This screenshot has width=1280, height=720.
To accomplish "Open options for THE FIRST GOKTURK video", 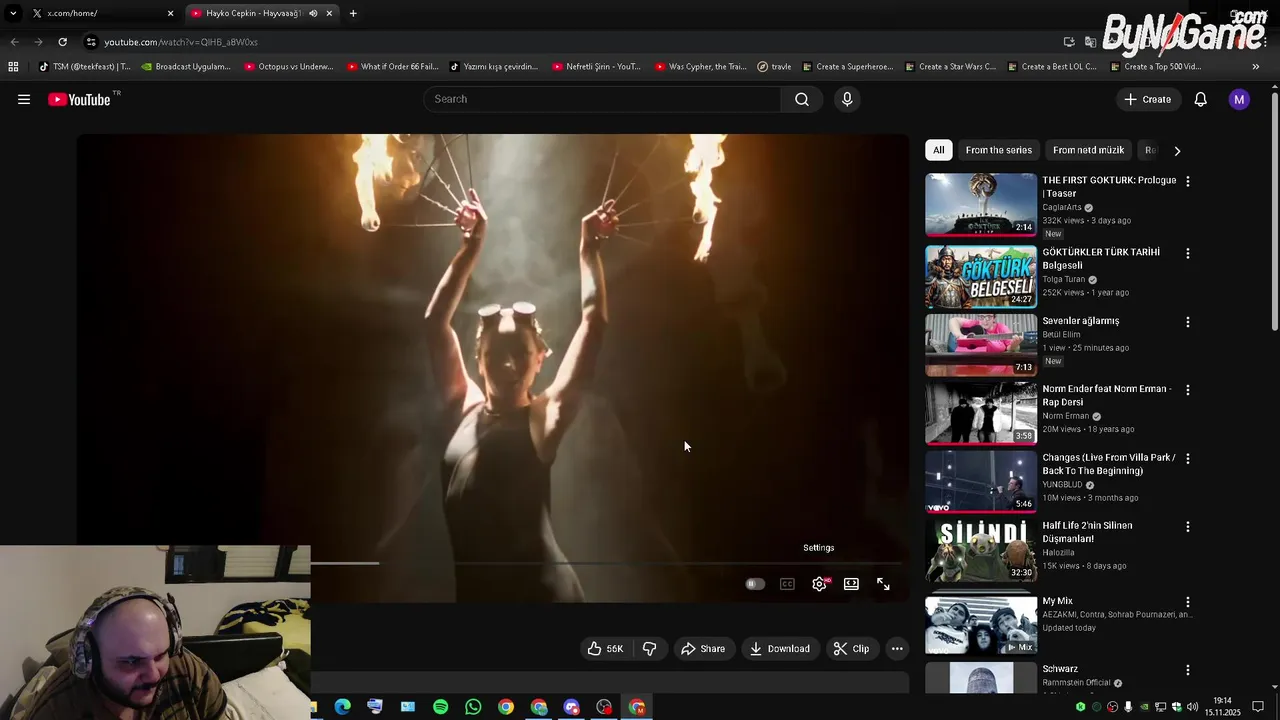I will (1187, 182).
